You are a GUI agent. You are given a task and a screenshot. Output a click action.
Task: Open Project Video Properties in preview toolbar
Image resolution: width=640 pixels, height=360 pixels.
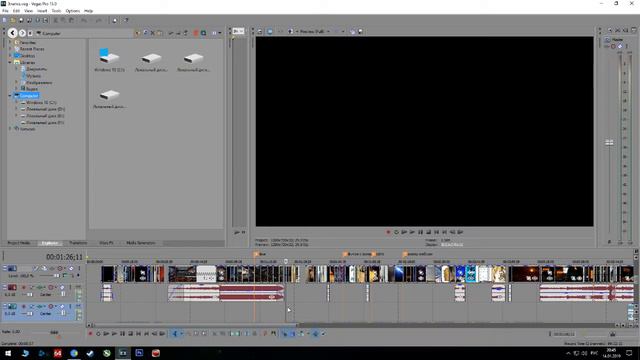260,31
